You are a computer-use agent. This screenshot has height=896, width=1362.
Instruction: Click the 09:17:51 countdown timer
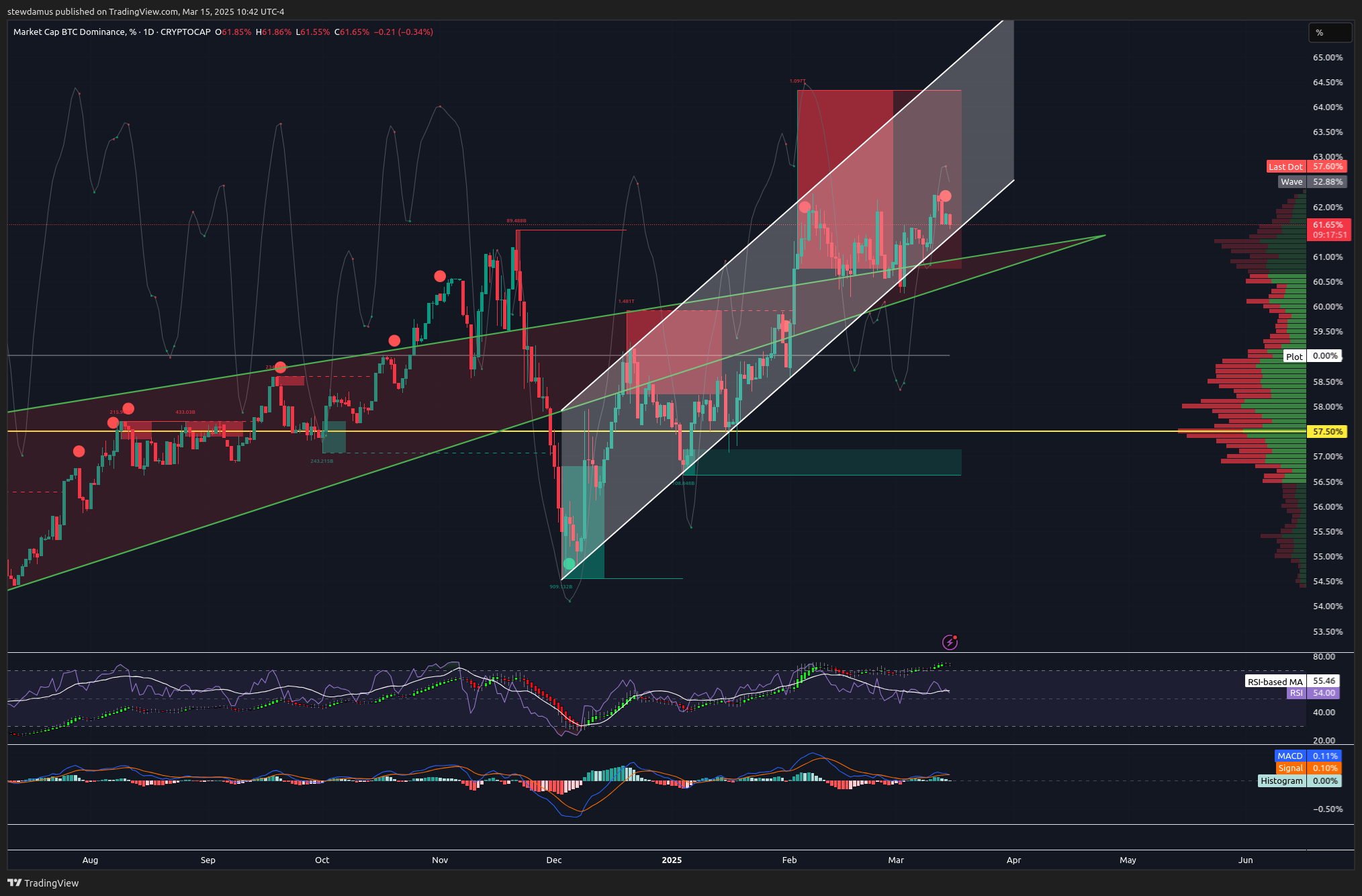coord(1330,235)
